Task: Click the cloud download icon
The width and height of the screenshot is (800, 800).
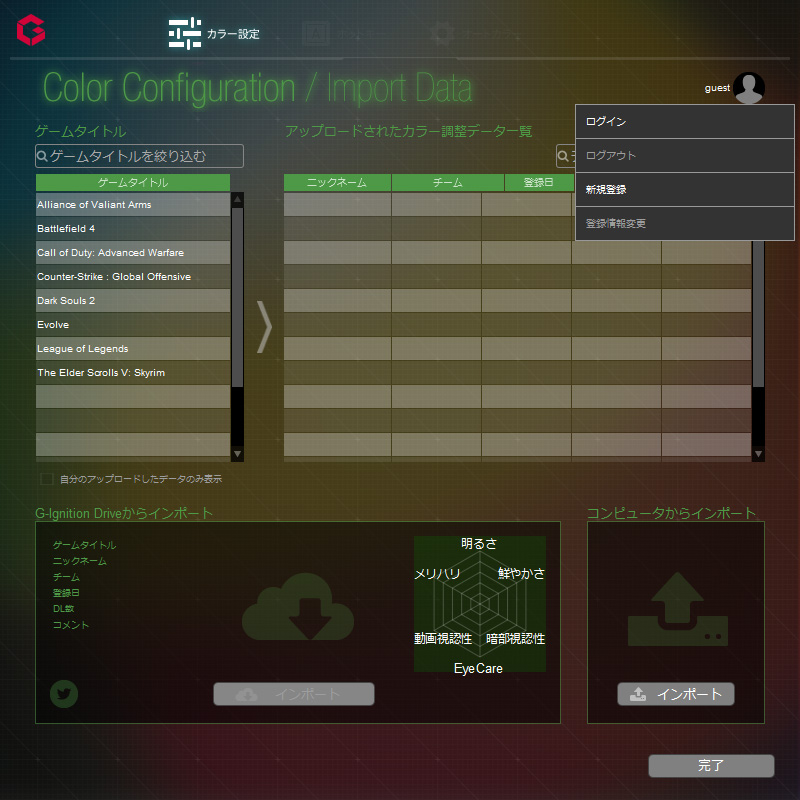Action: pyautogui.click(x=298, y=606)
